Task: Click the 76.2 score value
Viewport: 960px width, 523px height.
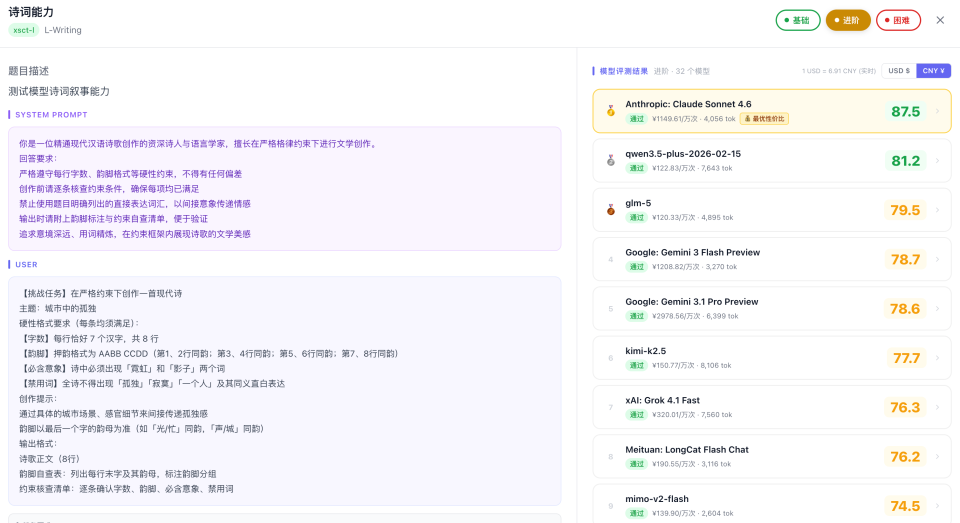Action: point(906,456)
